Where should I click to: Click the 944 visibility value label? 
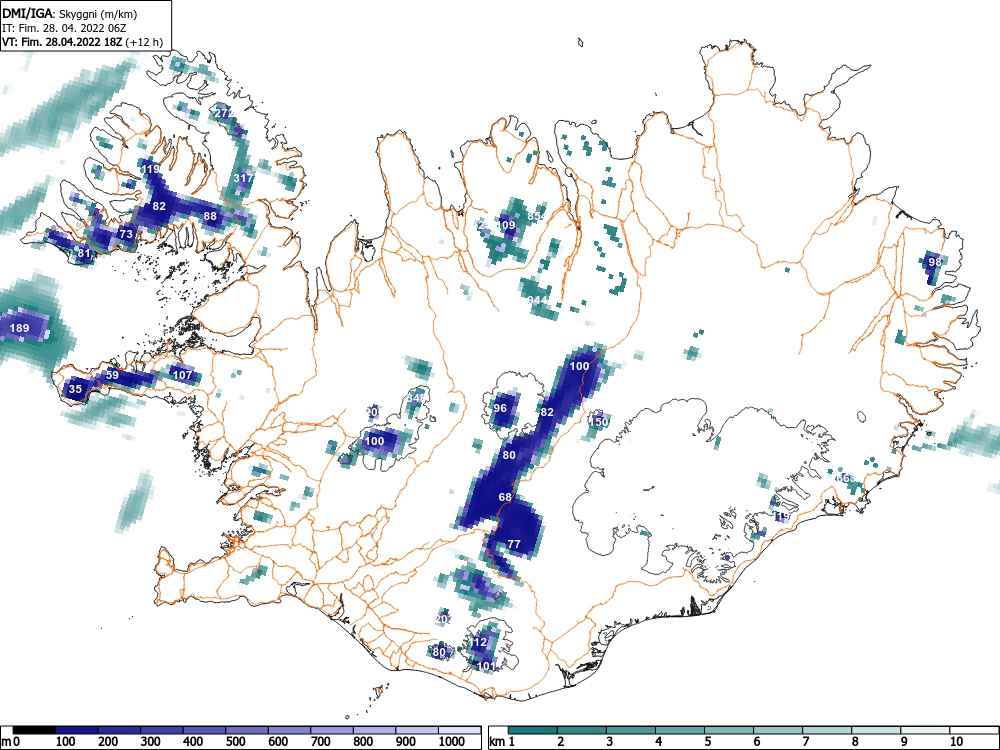tap(538, 300)
